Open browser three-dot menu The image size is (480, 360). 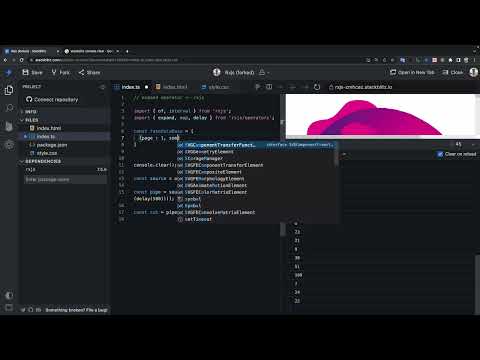pyautogui.click(x=474, y=60)
